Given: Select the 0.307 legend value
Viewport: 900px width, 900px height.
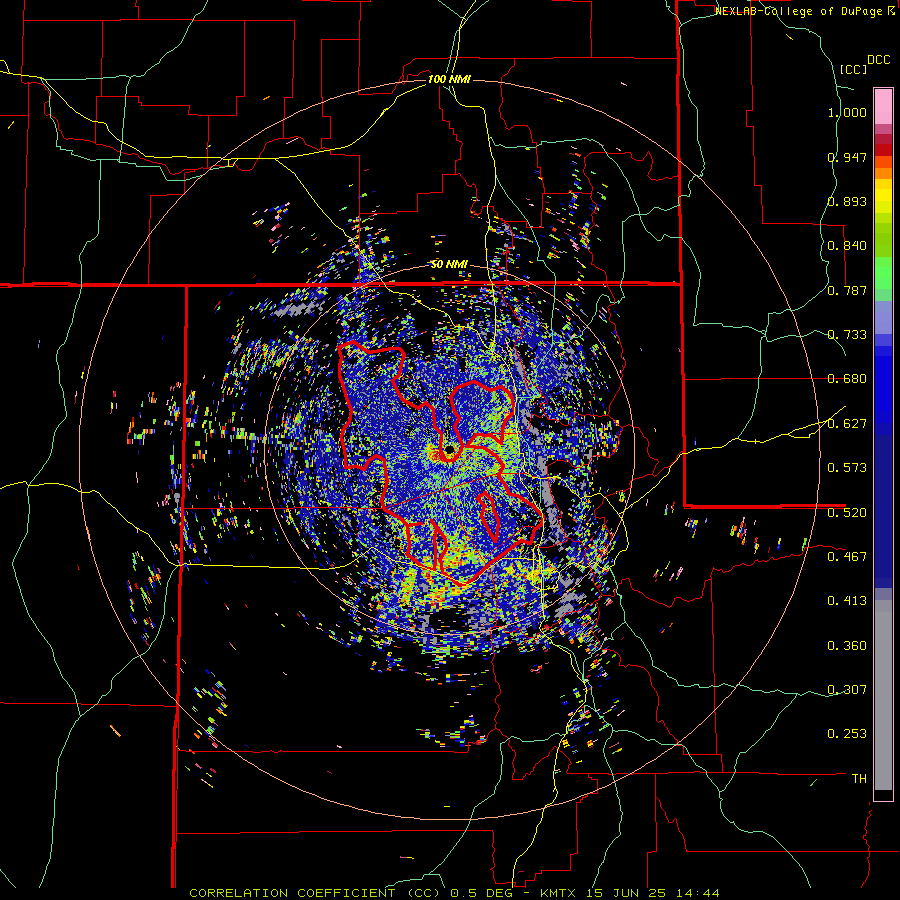Looking at the screenshot, I should [x=847, y=690].
